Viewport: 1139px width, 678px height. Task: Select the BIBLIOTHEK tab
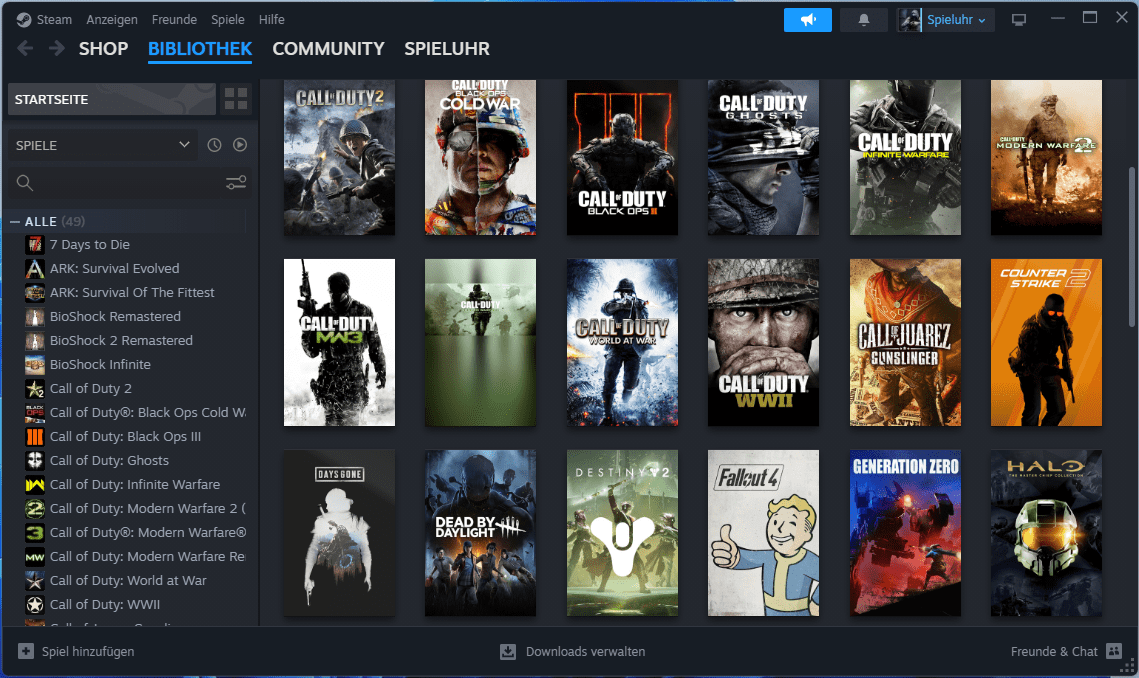(200, 49)
